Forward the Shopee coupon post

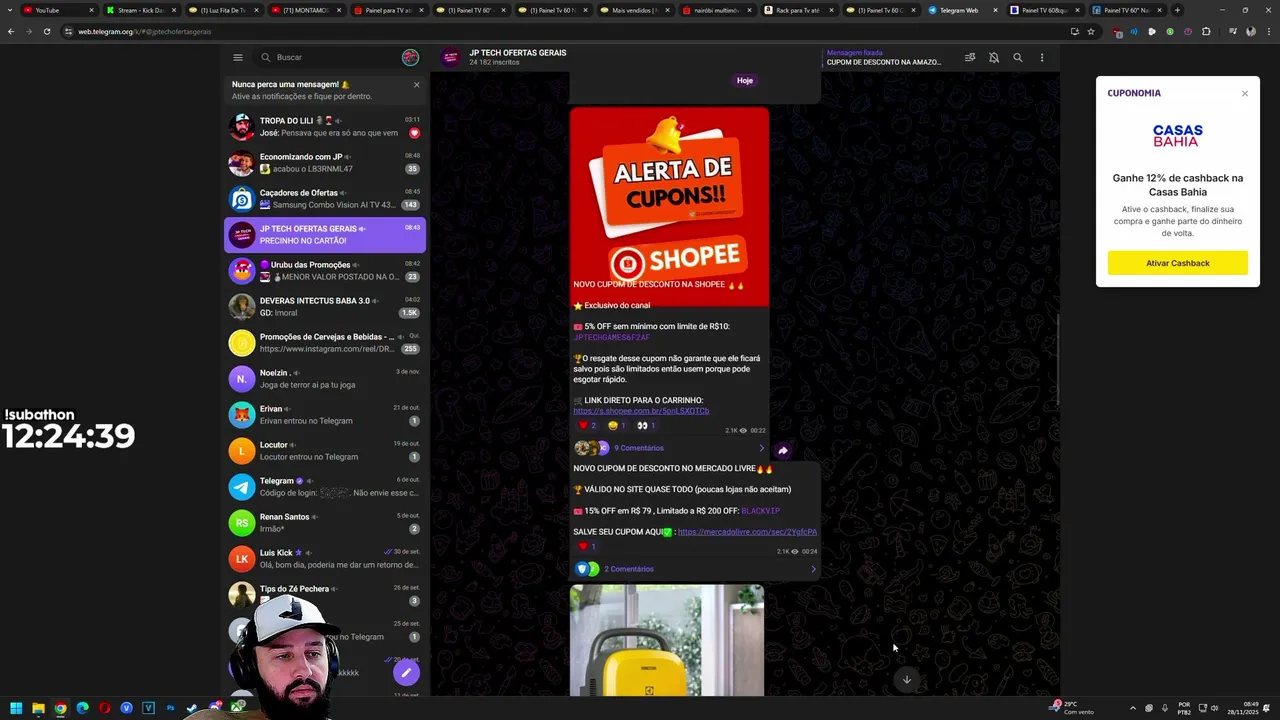[x=783, y=450]
